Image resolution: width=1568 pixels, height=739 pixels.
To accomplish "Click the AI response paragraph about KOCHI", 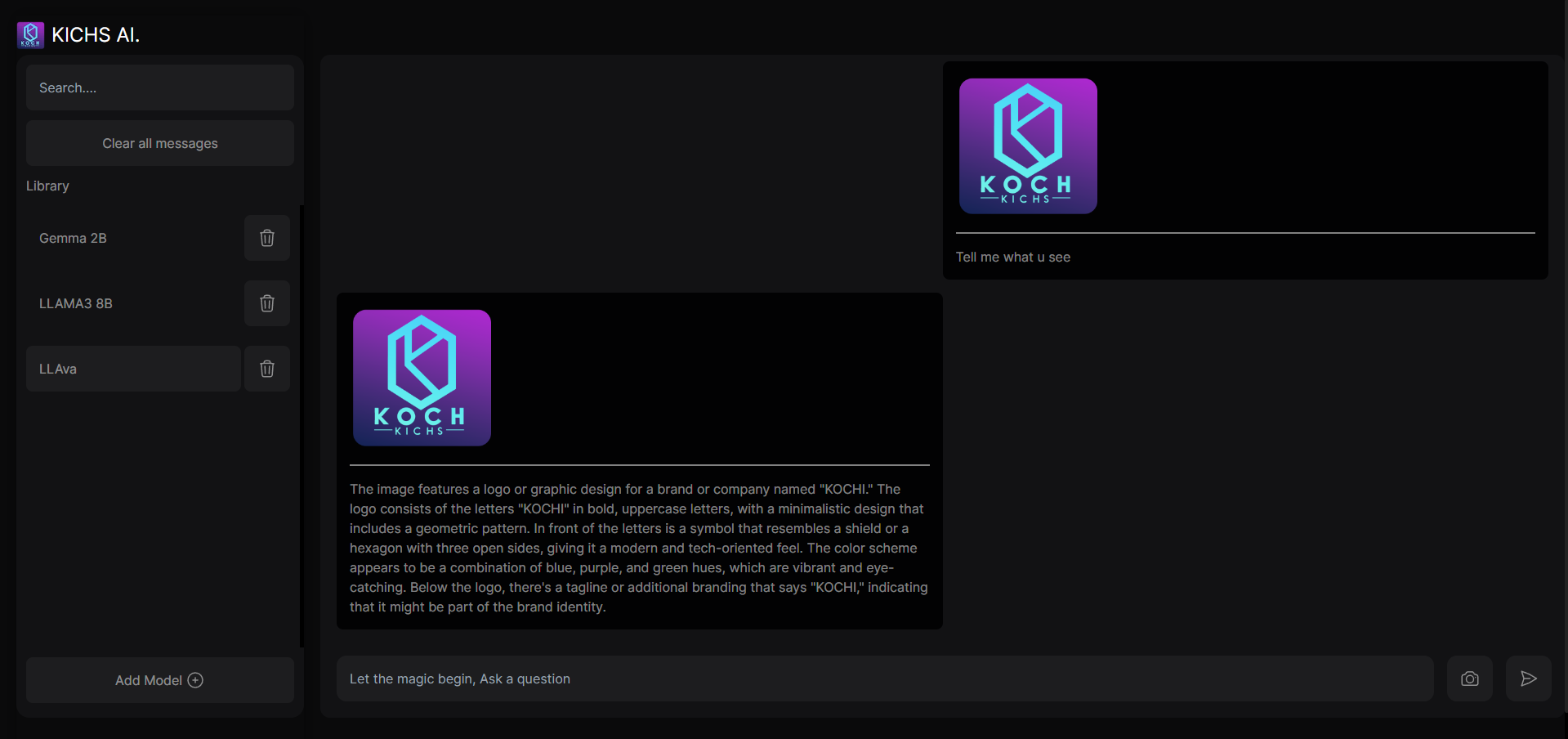I will point(639,548).
